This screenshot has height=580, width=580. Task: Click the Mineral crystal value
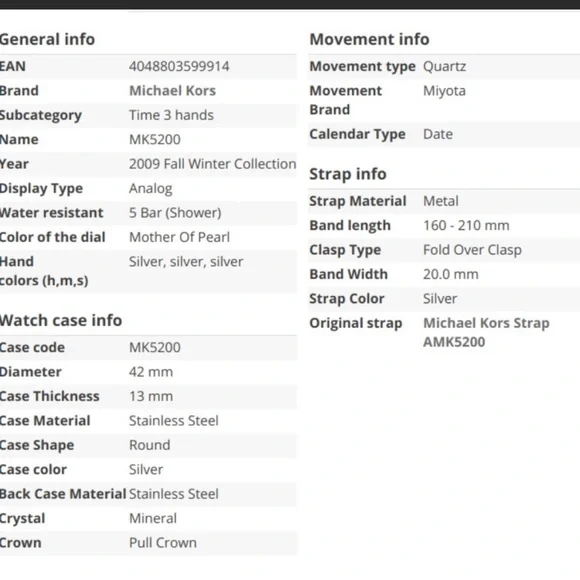(x=153, y=519)
